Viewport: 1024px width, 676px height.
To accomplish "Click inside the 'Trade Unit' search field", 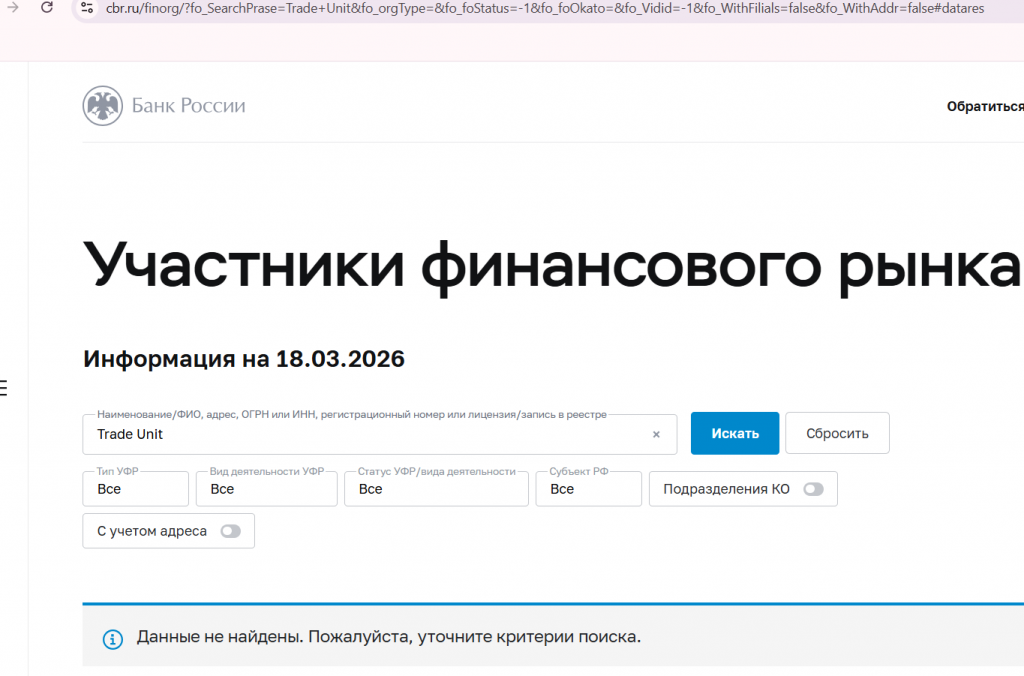I will (x=300, y=434).
